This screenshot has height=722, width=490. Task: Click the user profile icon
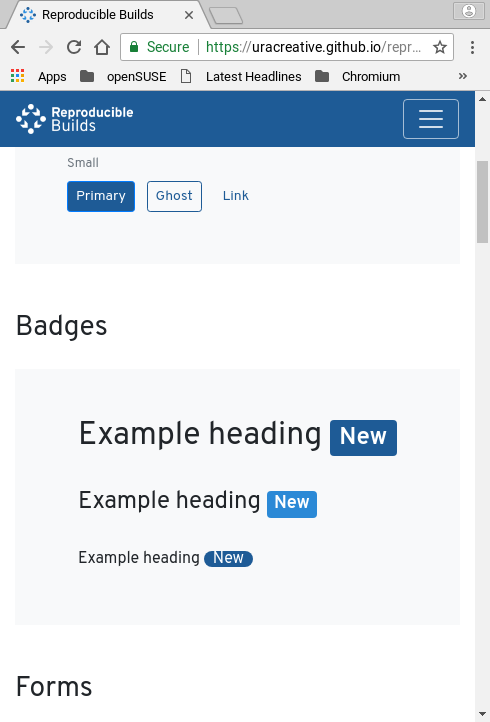[469, 11]
